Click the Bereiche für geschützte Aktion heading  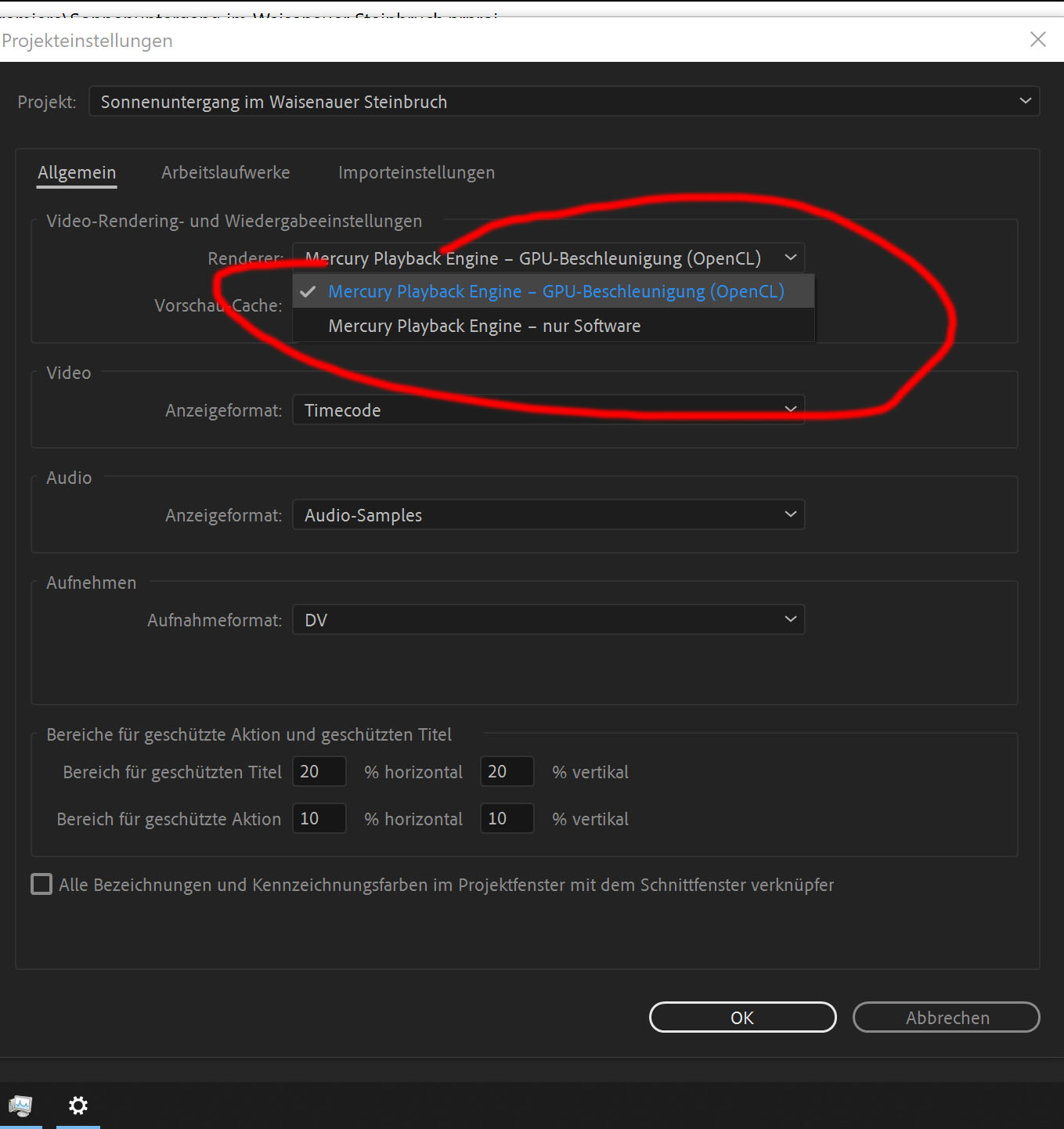[x=249, y=735]
